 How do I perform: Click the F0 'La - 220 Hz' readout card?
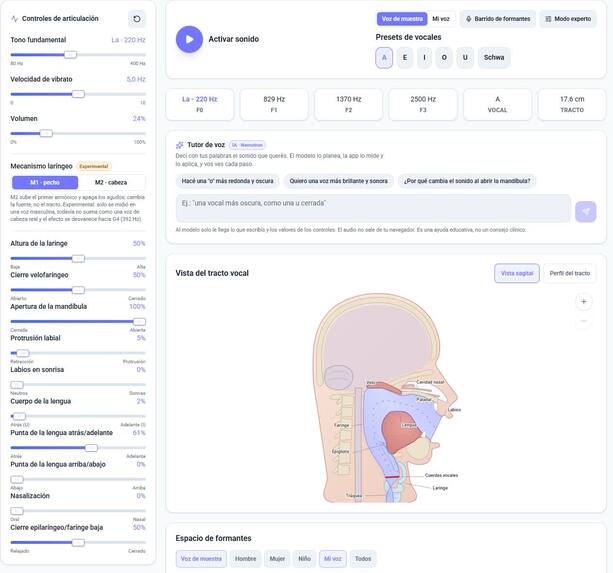[200, 104]
